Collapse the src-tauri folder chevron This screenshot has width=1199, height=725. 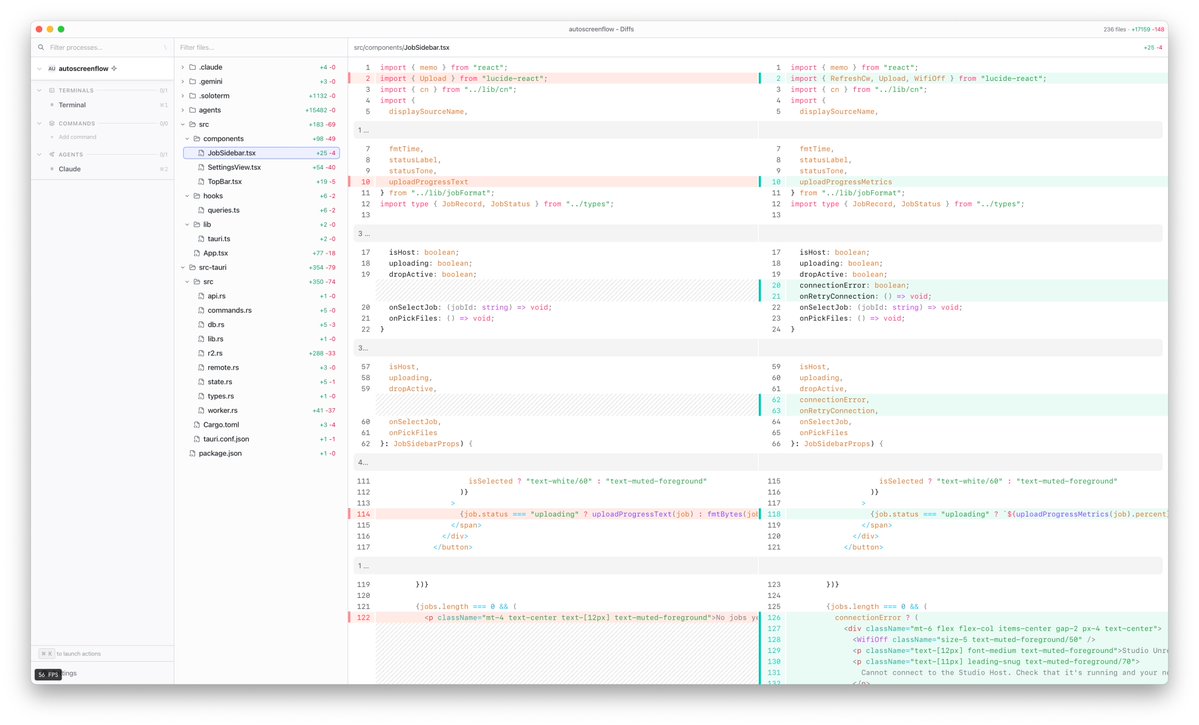(183, 268)
